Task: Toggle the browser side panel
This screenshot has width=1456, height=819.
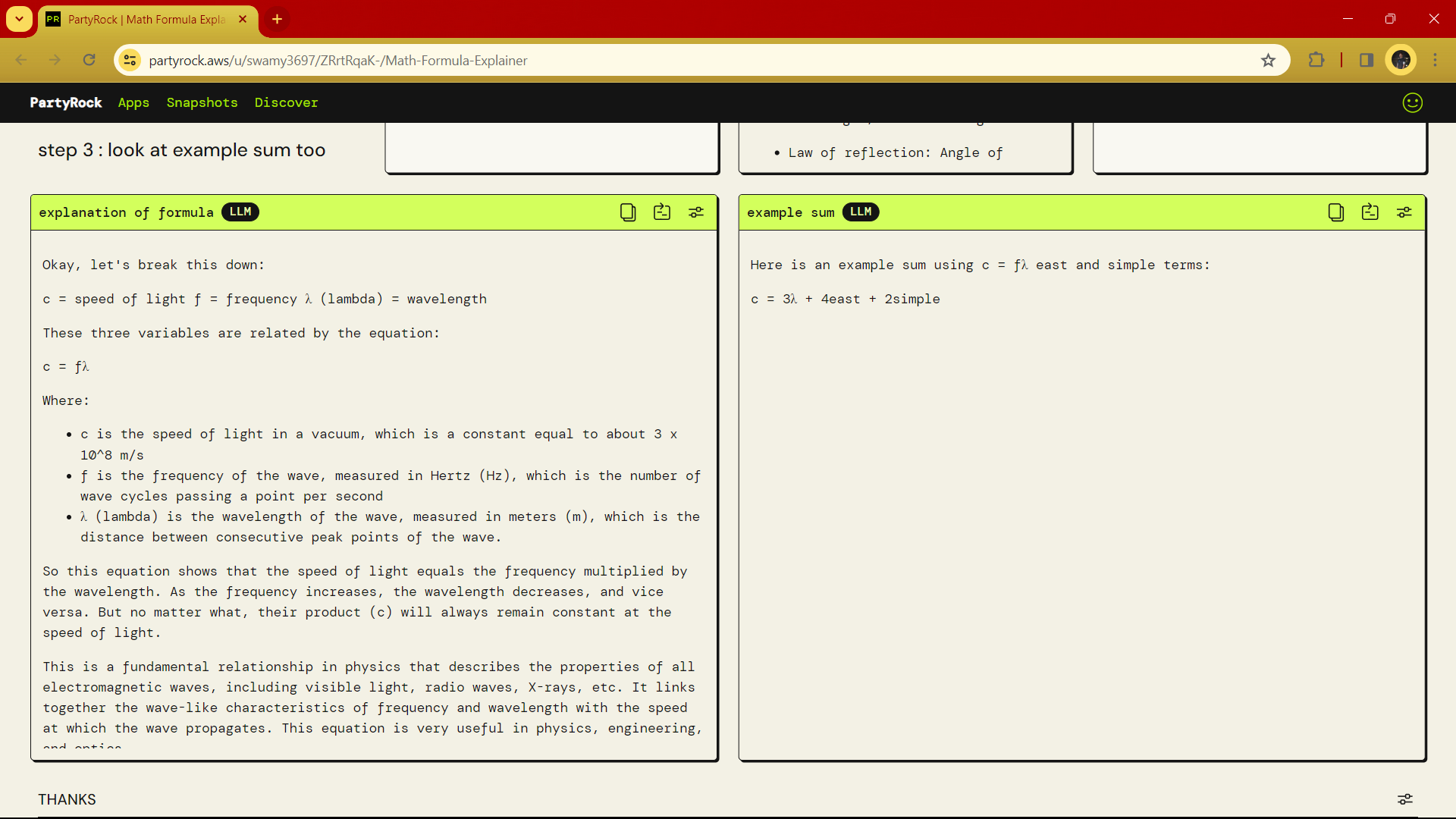Action: (1367, 60)
